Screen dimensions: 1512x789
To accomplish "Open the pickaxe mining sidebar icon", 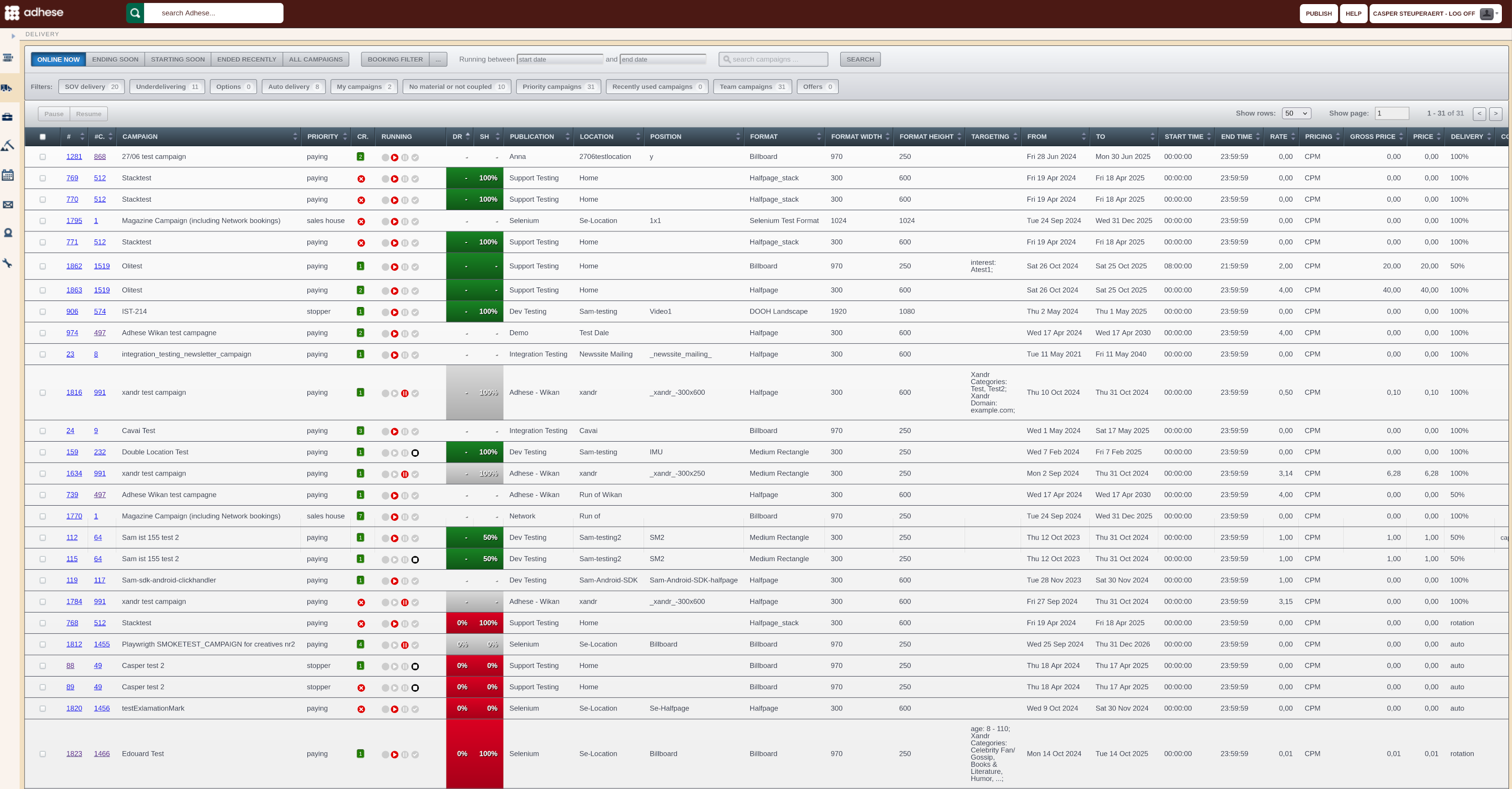I will coord(7,146).
